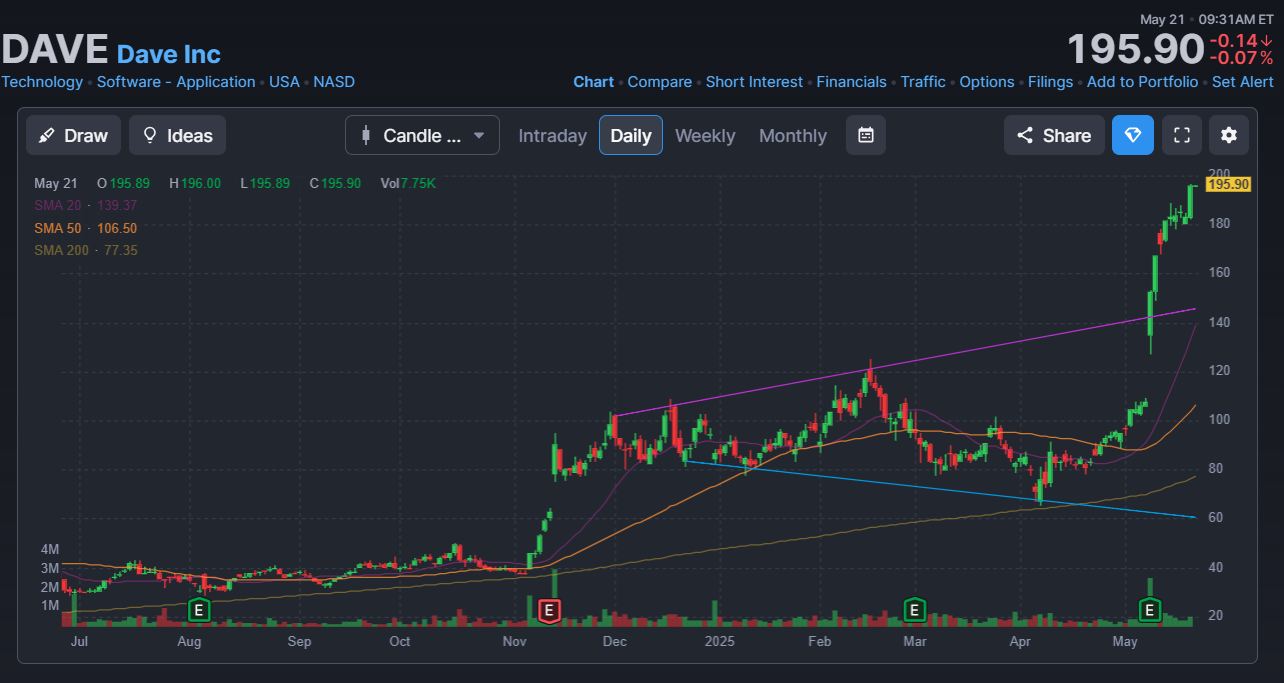Toggle fullscreen chart view
This screenshot has width=1284, height=683.
pos(1181,135)
